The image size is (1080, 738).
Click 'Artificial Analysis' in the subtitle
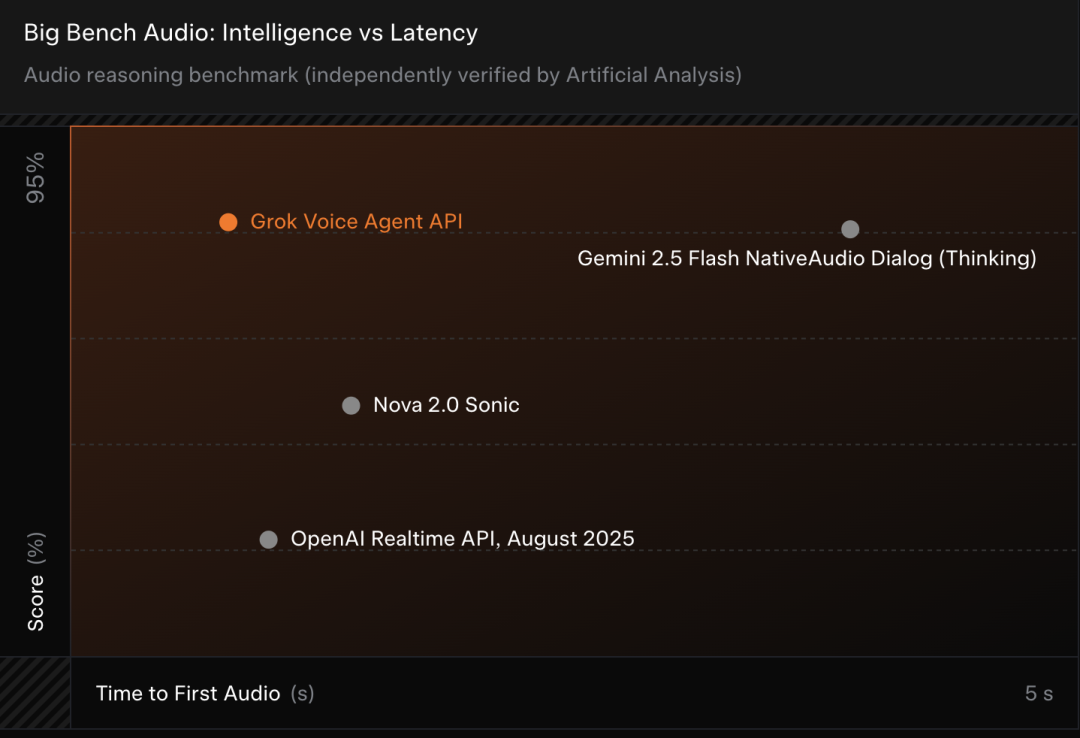[653, 75]
